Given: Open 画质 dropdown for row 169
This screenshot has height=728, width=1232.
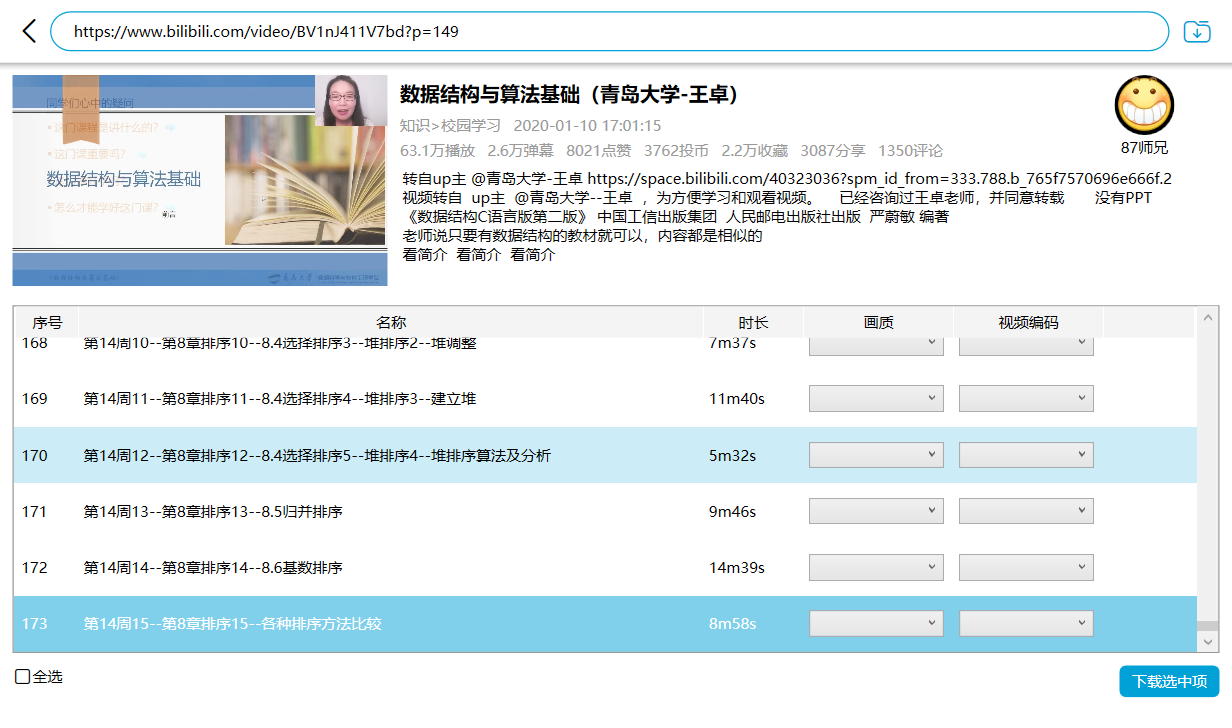Looking at the screenshot, I should [876, 399].
